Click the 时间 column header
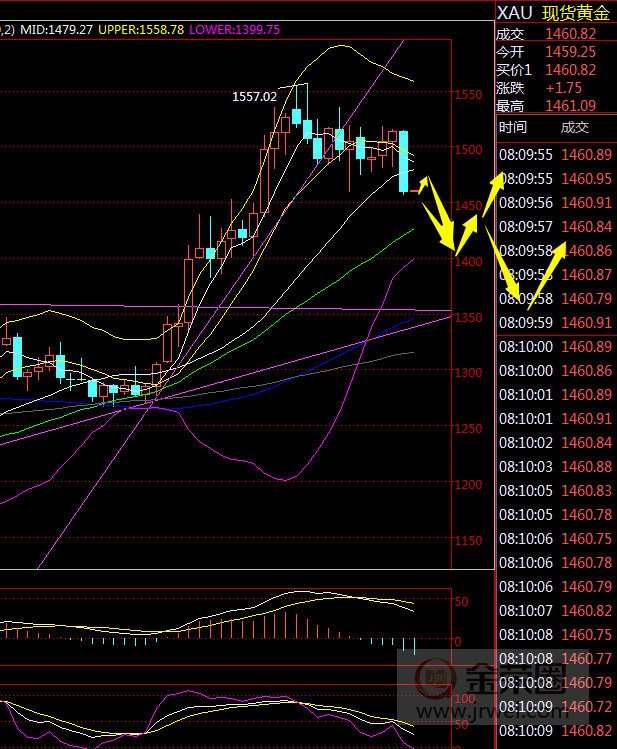Screen dimensions: 617x749 [x=513, y=127]
